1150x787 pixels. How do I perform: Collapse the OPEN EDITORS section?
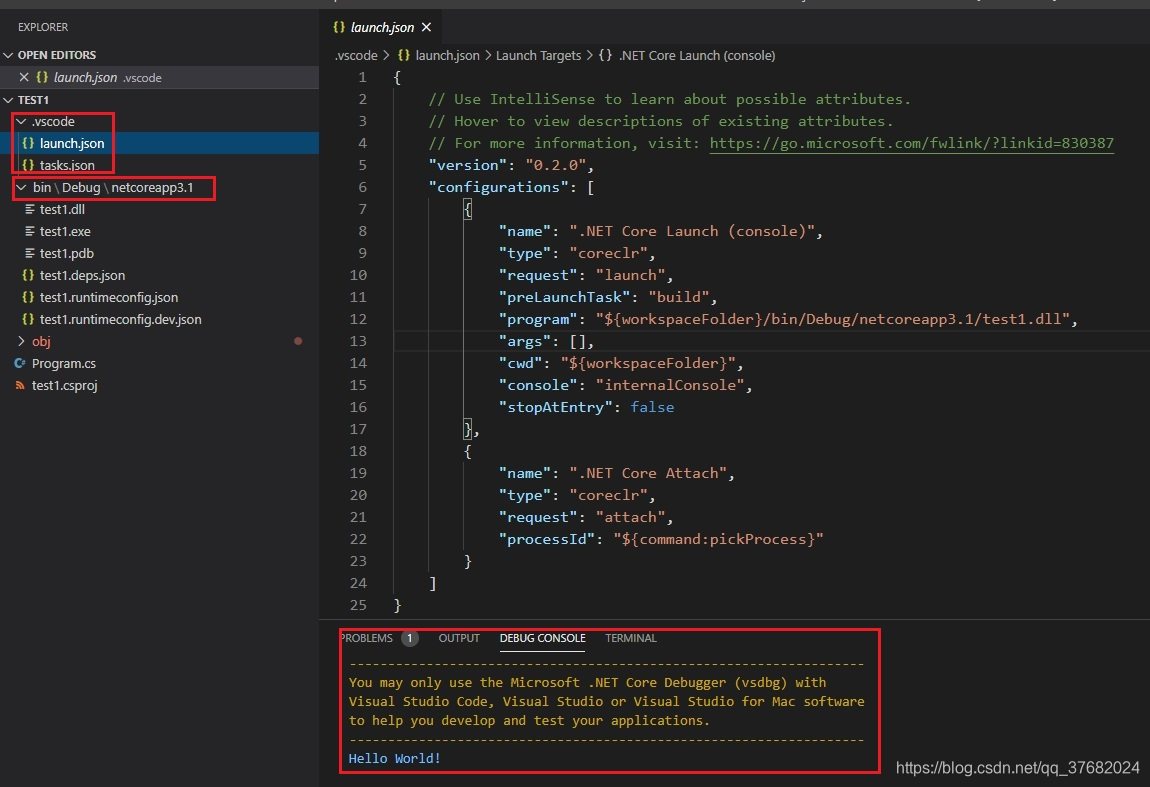point(8,55)
